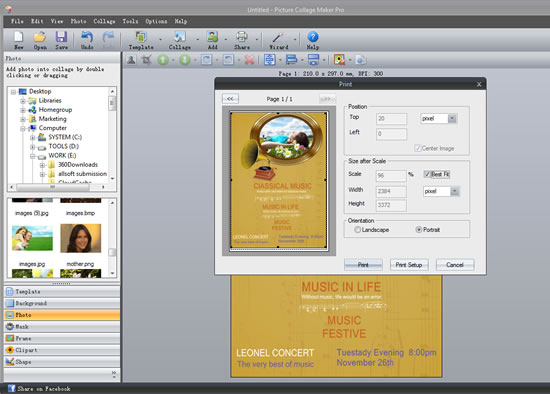This screenshot has height=394, width=550.
Task: Click the flower picture settings icon
Action: pyautogui.click(x=339, y=60)
